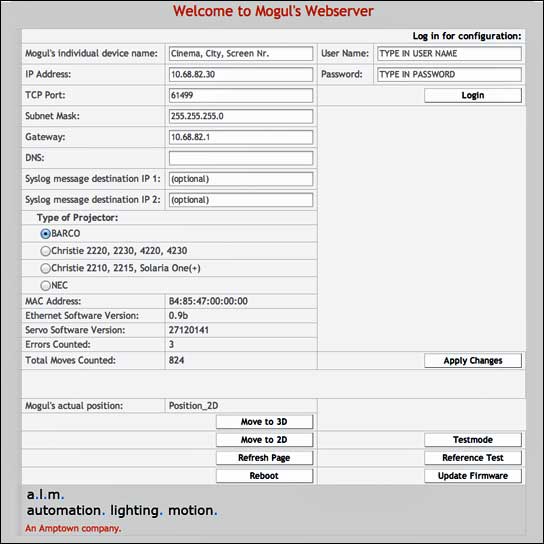This screenshot has width=544, height=544.
Task: Click the Errors Counted value 3
Action: click(171, 345)
